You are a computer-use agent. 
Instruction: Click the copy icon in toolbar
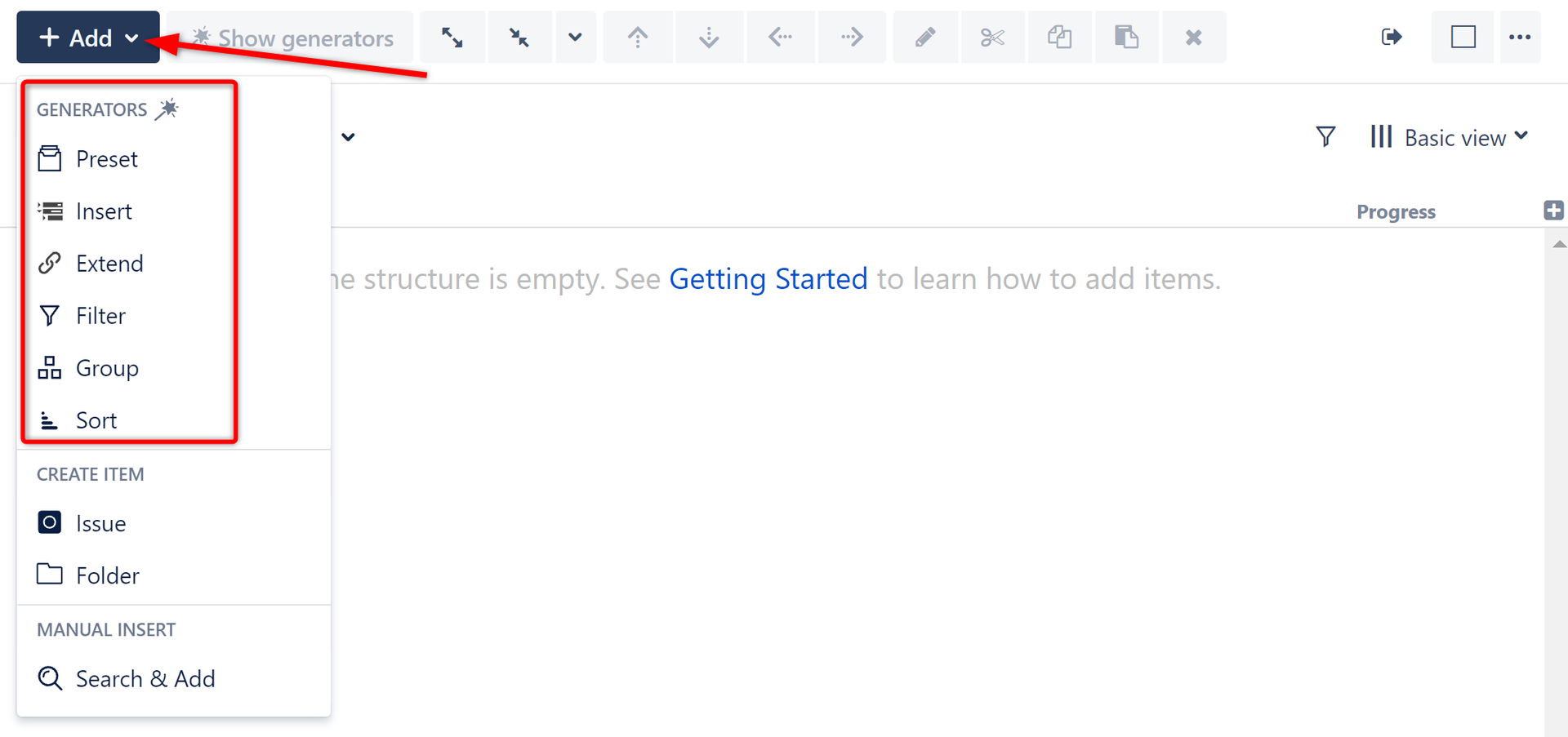(1059, 38)
